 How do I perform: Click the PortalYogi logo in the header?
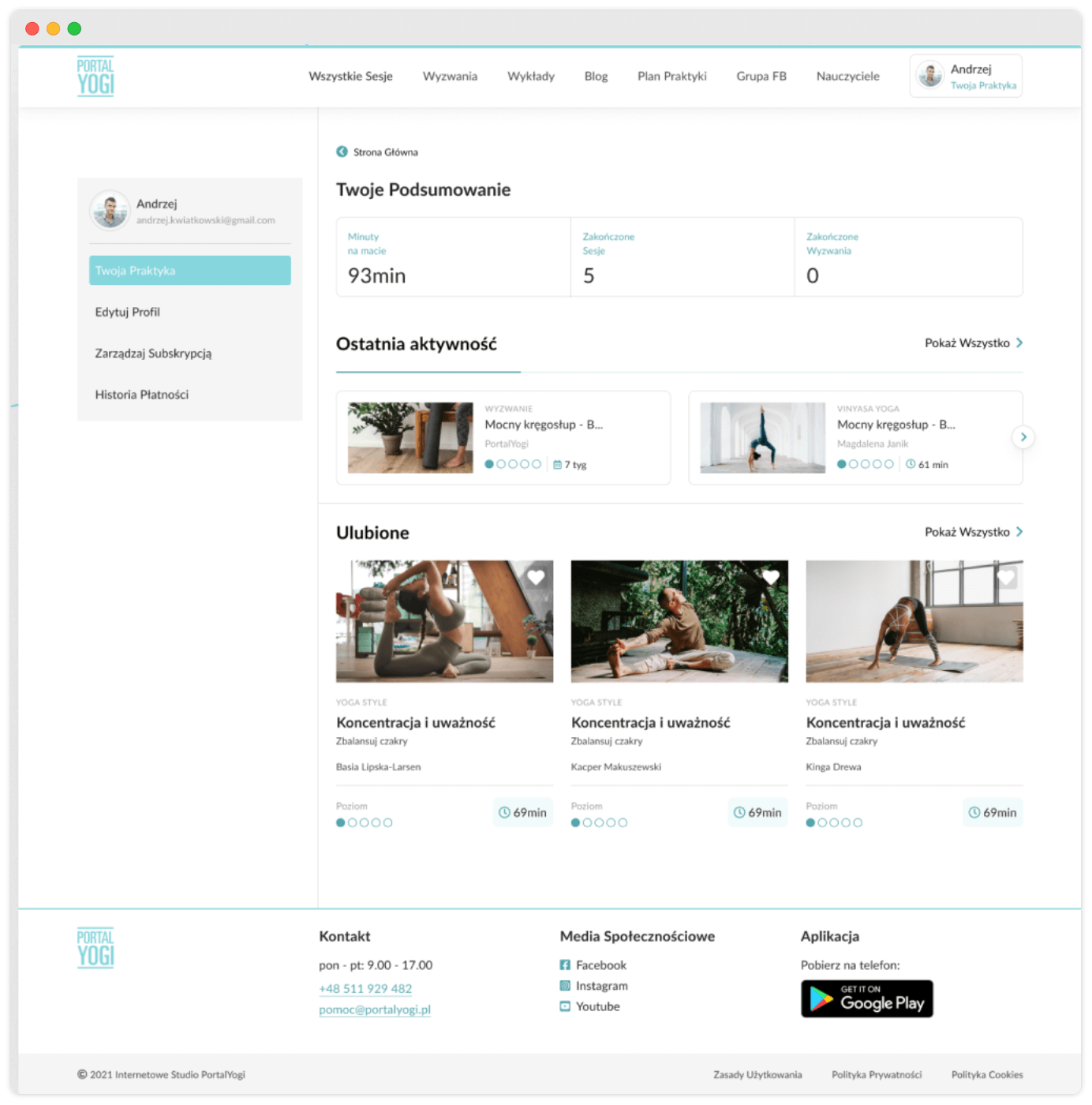coord(95,75)
